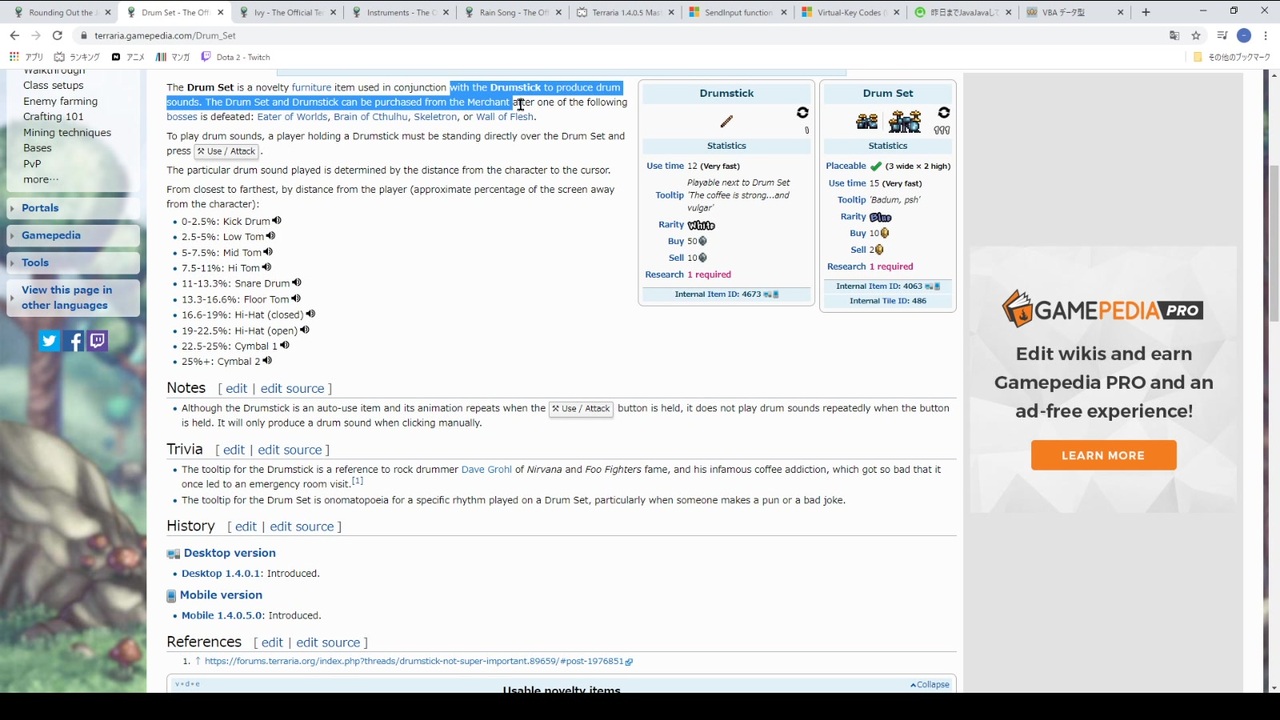Open the apps shortcut in bookmarks bar
Screen dimensions: 1280x720
(27, 57)
